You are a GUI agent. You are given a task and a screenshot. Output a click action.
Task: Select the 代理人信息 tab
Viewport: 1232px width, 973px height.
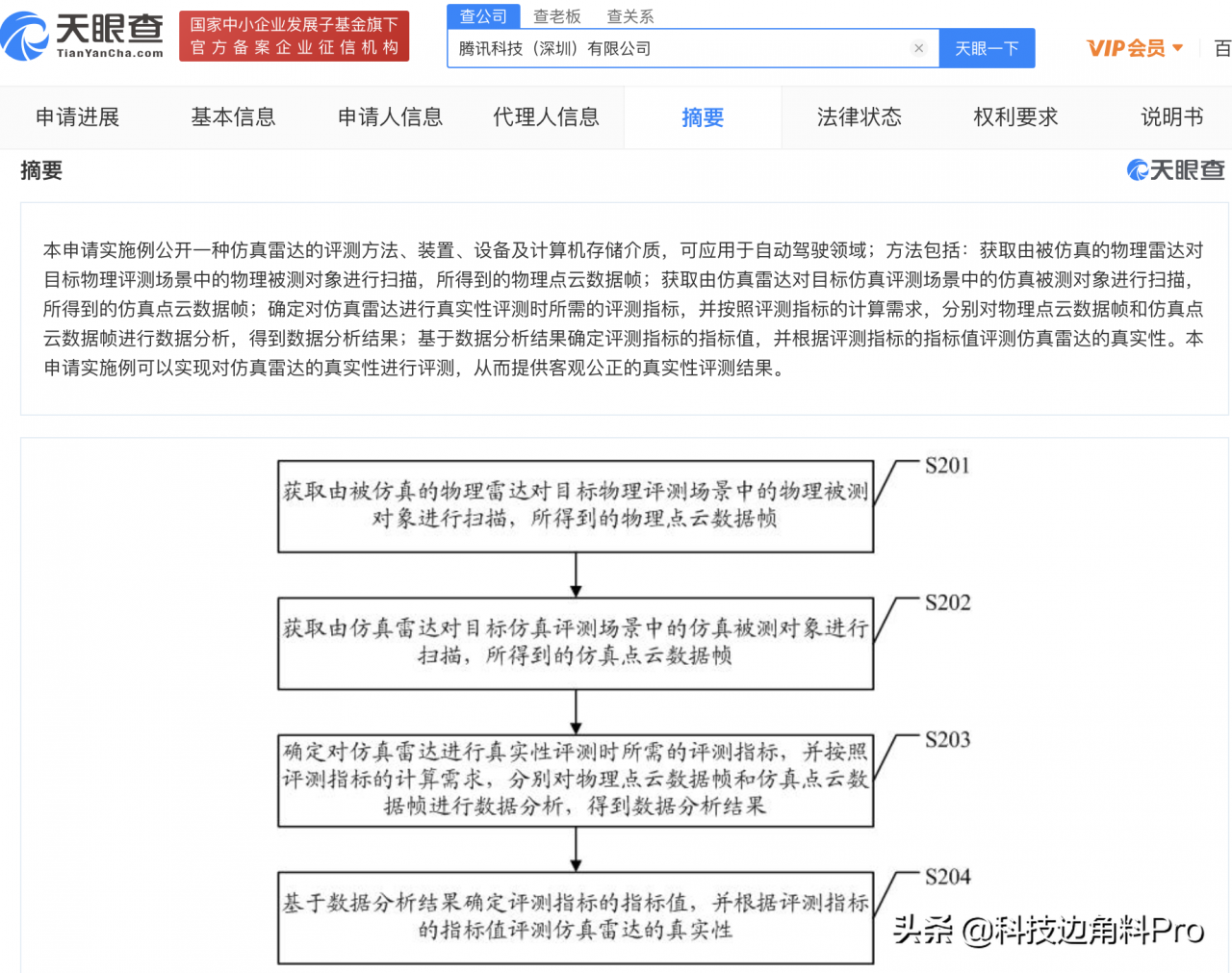click(x=546, y=117)
